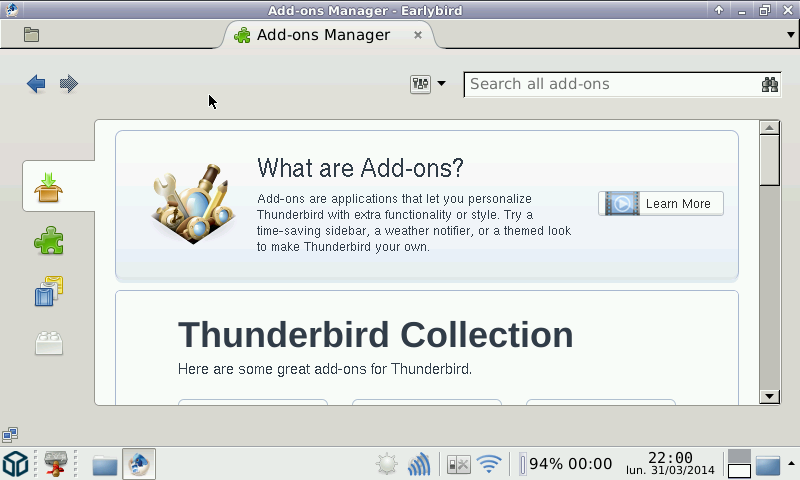This screenshot has width=800, height=480.
Task: Open the Plugins lego brick category
Action: click(x=49, y=343)
